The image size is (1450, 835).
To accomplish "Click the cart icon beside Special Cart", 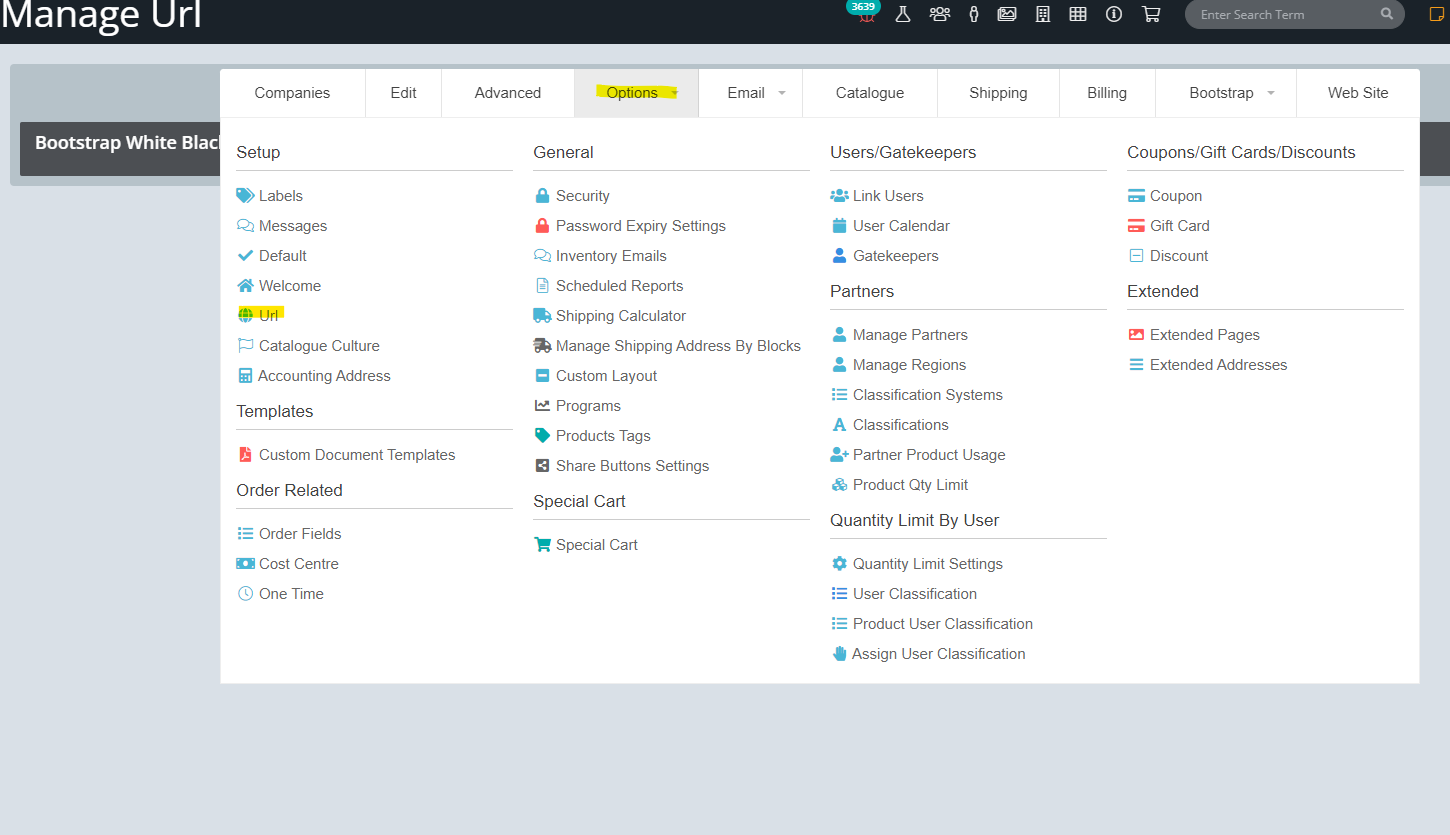I will [542, 545].
